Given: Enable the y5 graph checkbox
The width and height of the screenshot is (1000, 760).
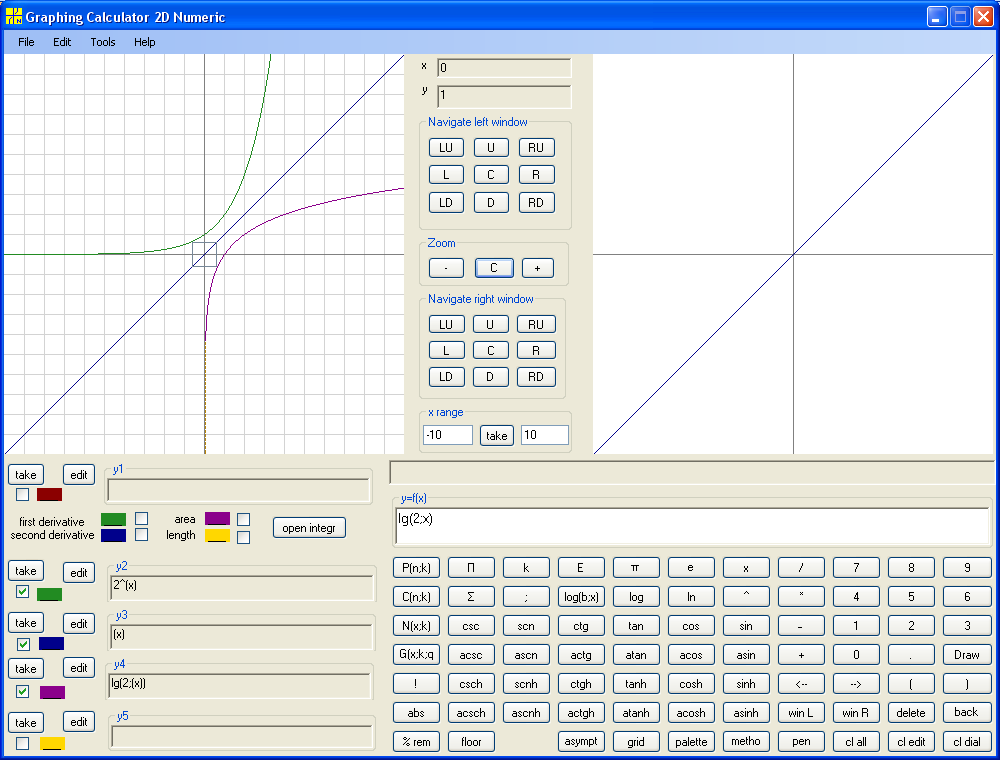Looking at the screenshot, I should click(22, 743).
